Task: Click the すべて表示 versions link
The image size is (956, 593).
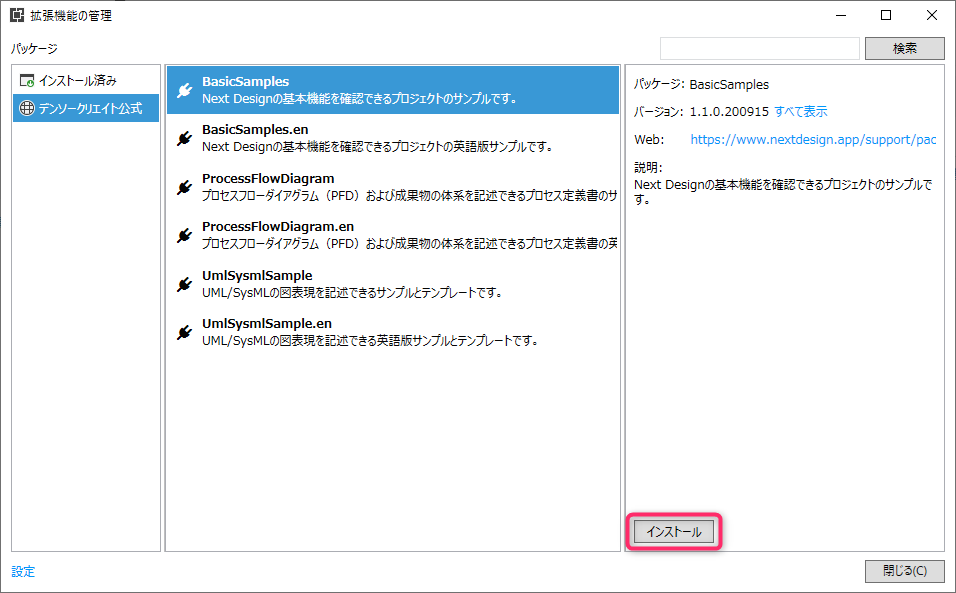Action: [801, 112]
